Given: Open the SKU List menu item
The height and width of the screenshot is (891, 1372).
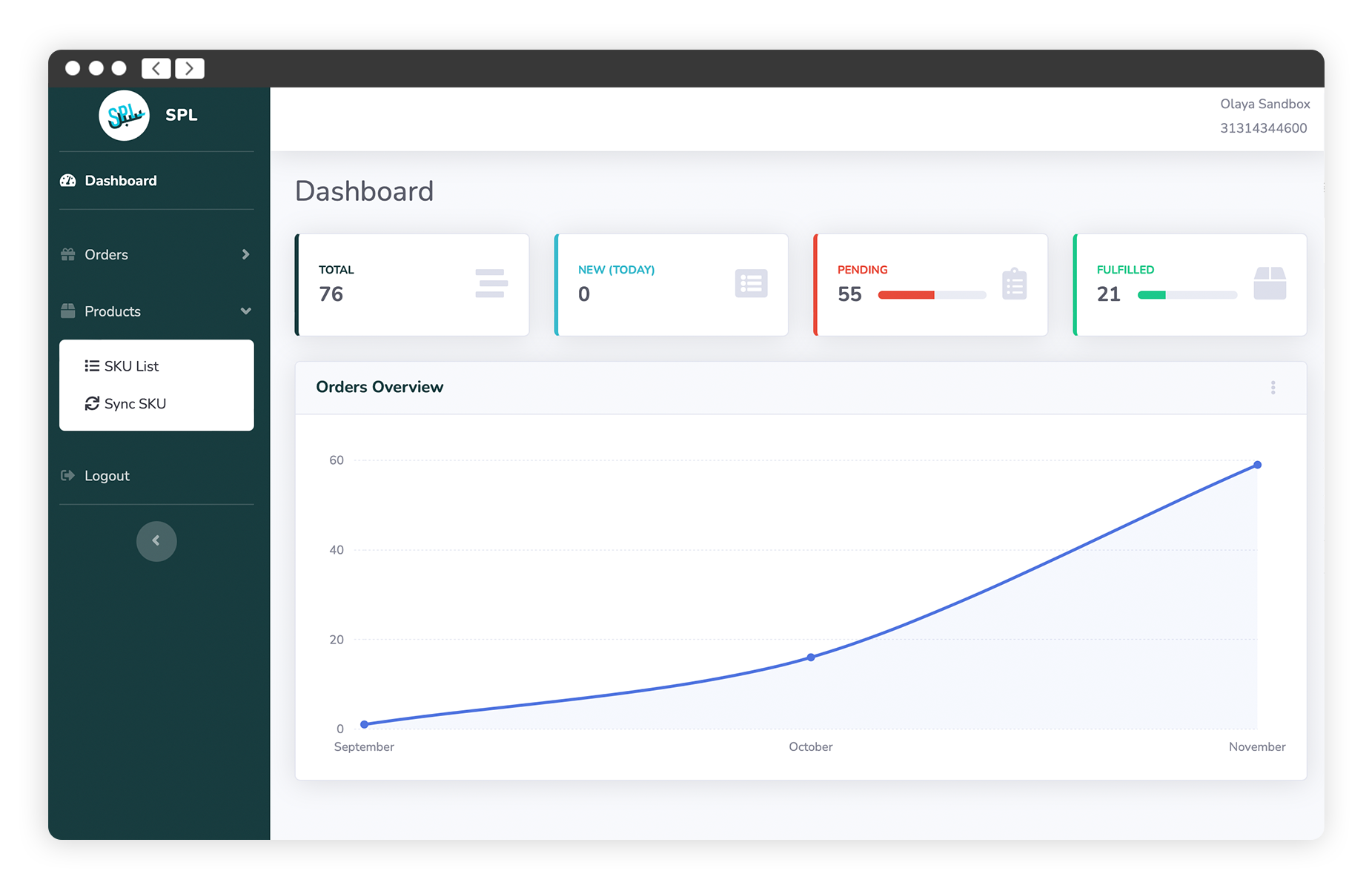Looking at the screenshot, I should 130,366.
